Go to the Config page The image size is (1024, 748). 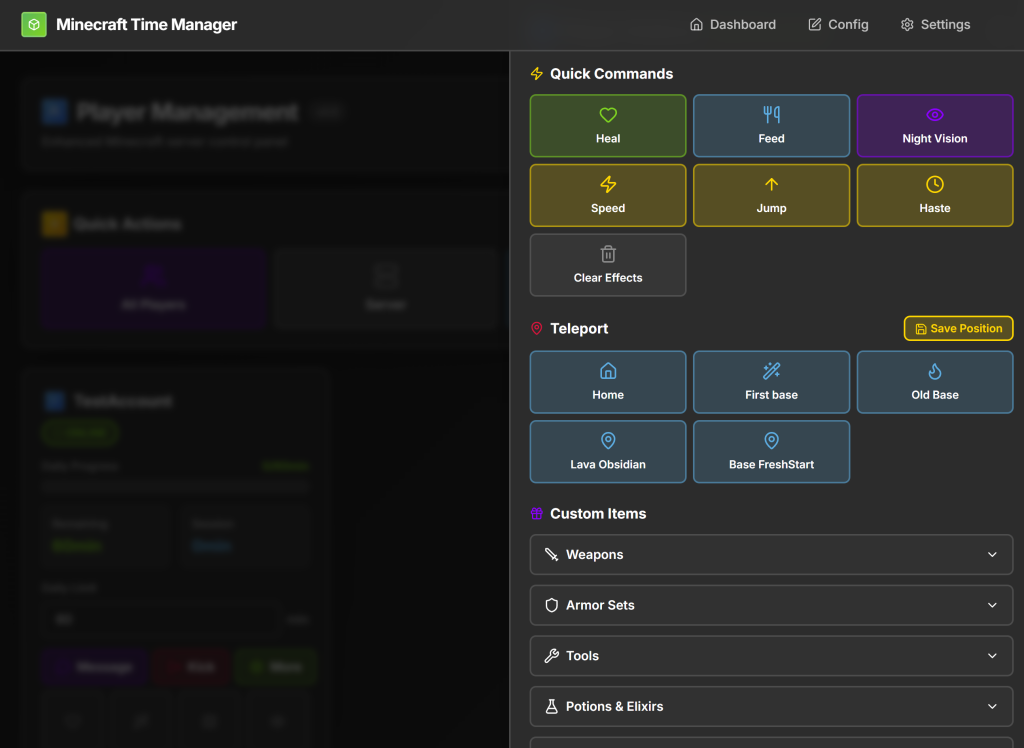[x=838, y=25]
